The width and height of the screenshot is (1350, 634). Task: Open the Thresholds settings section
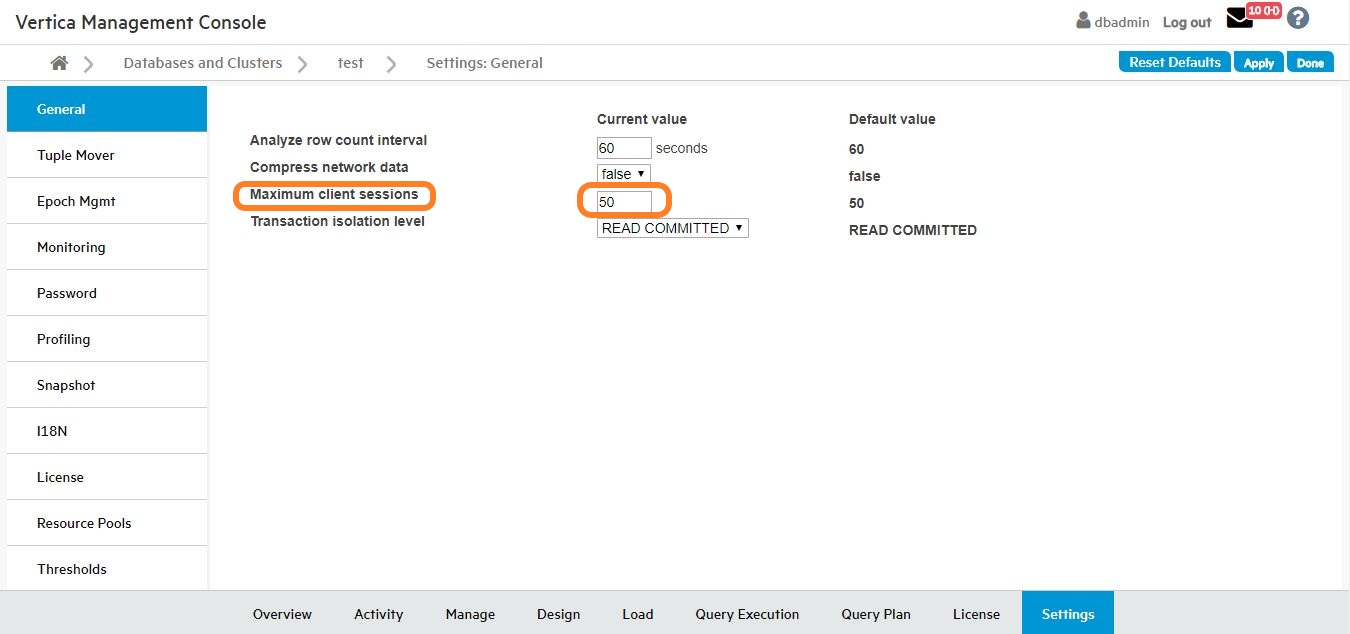(x=72, y=569)
